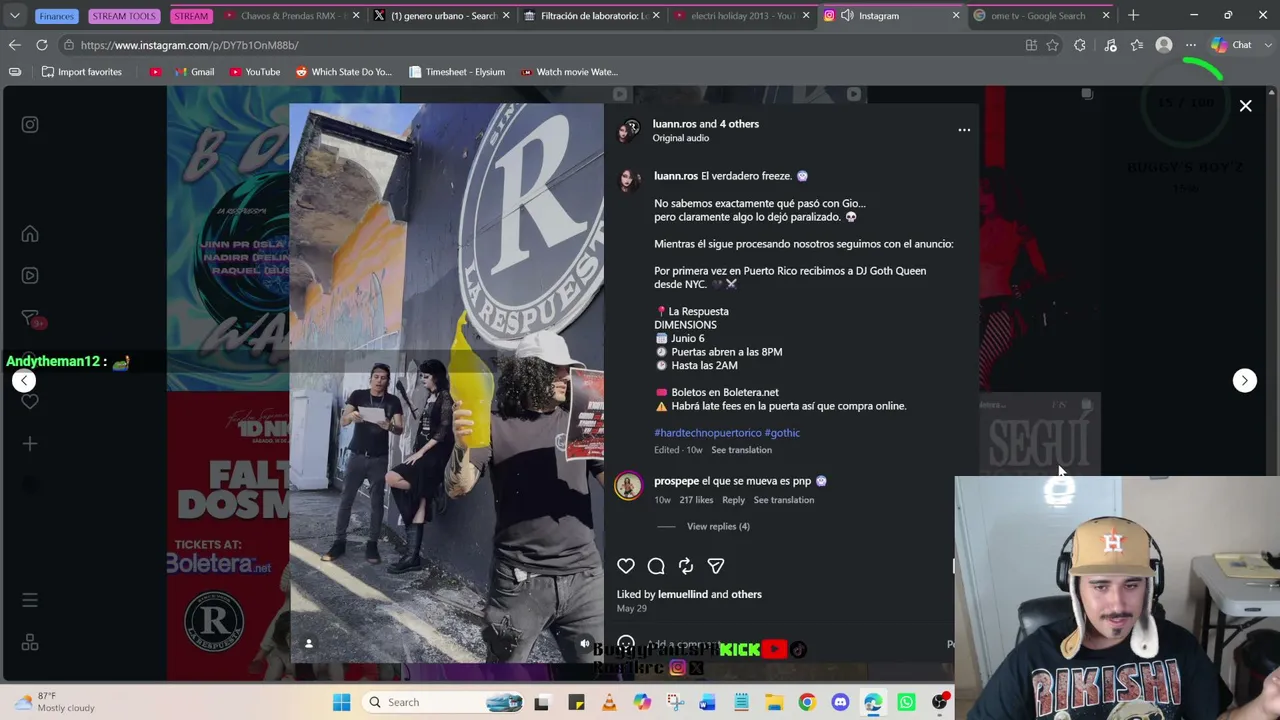Open lemuellind profile from Liked by
The height and width of the screenshot is (720, 1280).
[683, 594]
